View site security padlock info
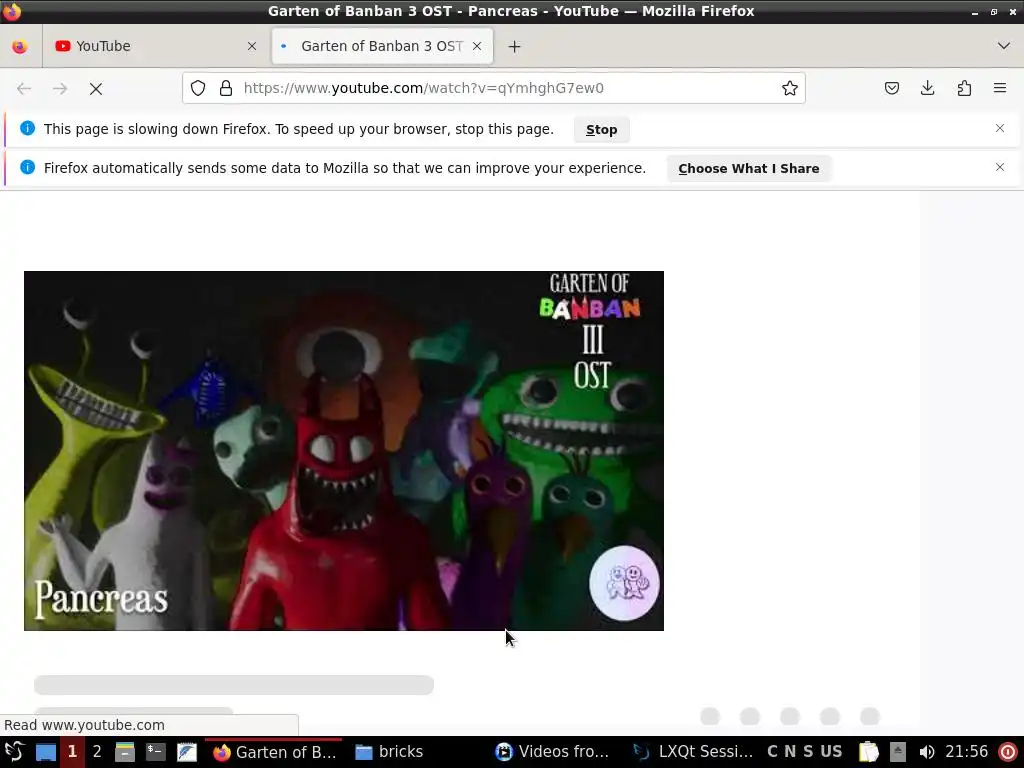1024x768 pixels. (226, 88)
